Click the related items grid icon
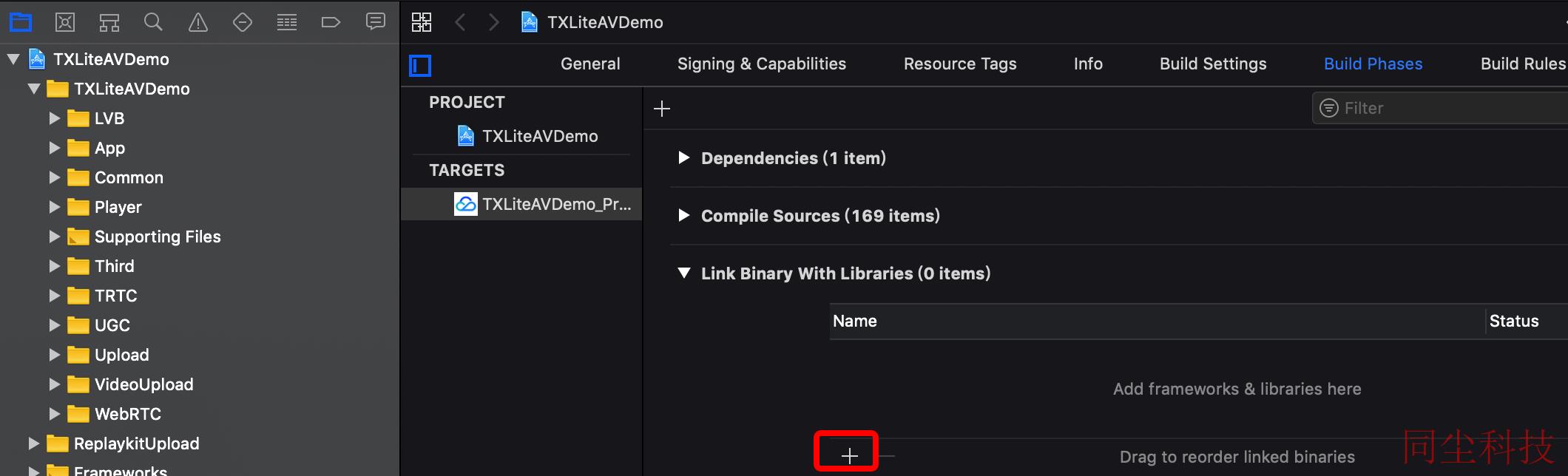 (x=422, y=22)
